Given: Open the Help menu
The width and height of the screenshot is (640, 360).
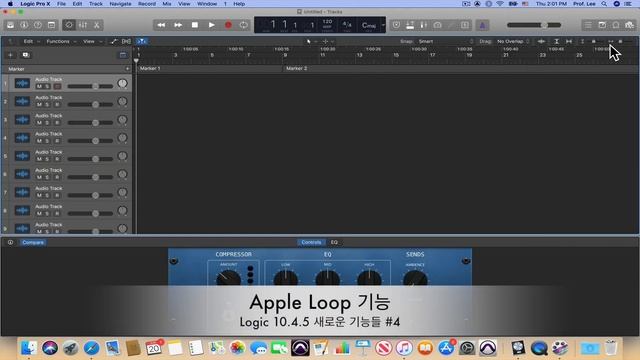Looking at the screenshot, I should point(239,4).
